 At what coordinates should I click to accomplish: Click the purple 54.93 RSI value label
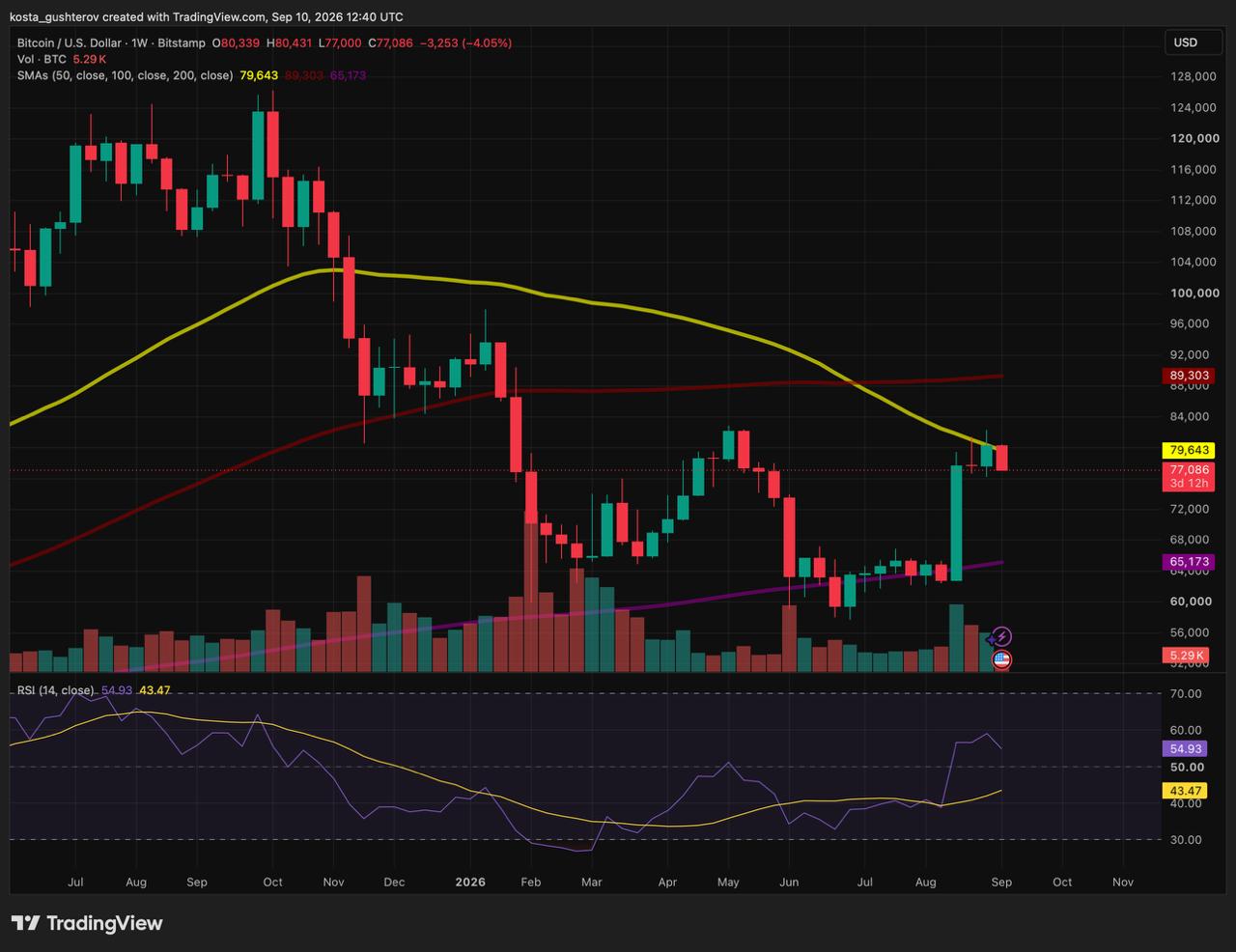pyautogui.click(x=1186, y=749)
